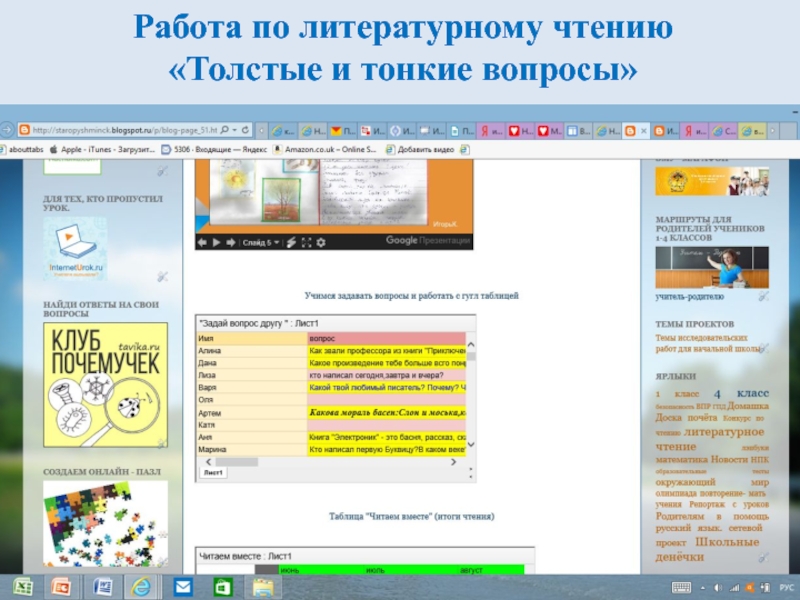
Task: Open Internet Explorer from the taskbar
Action: [141, 587]
